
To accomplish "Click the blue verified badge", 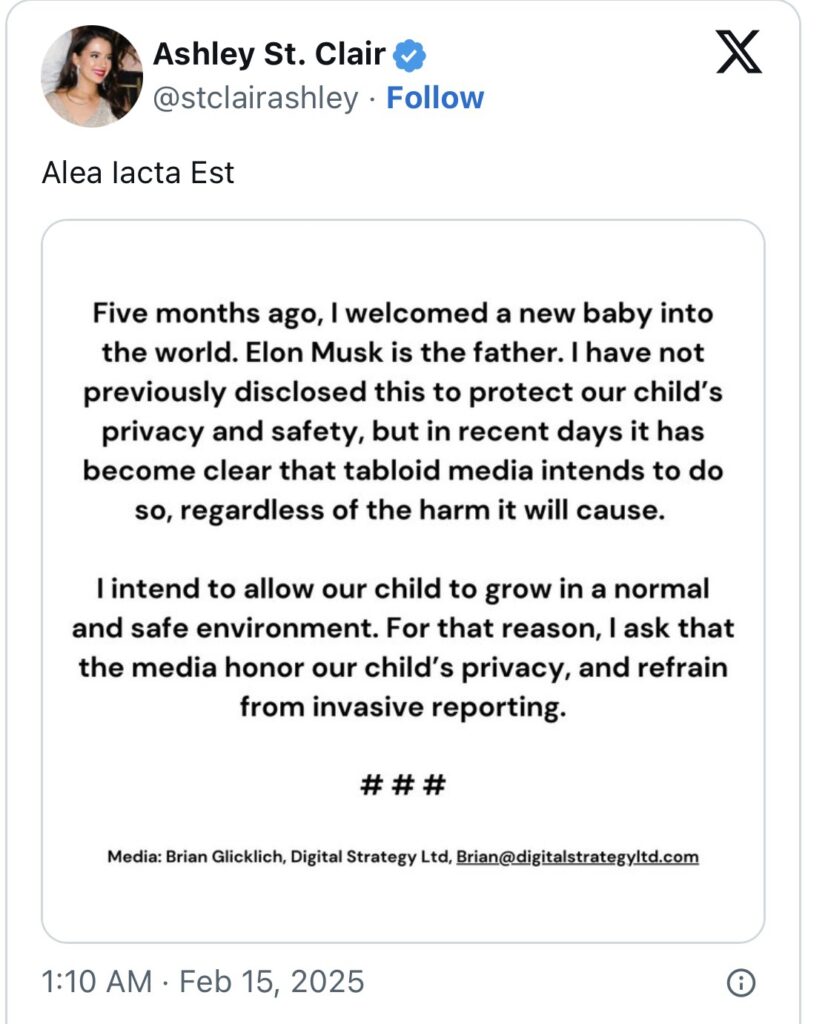I will coord(409,55).
